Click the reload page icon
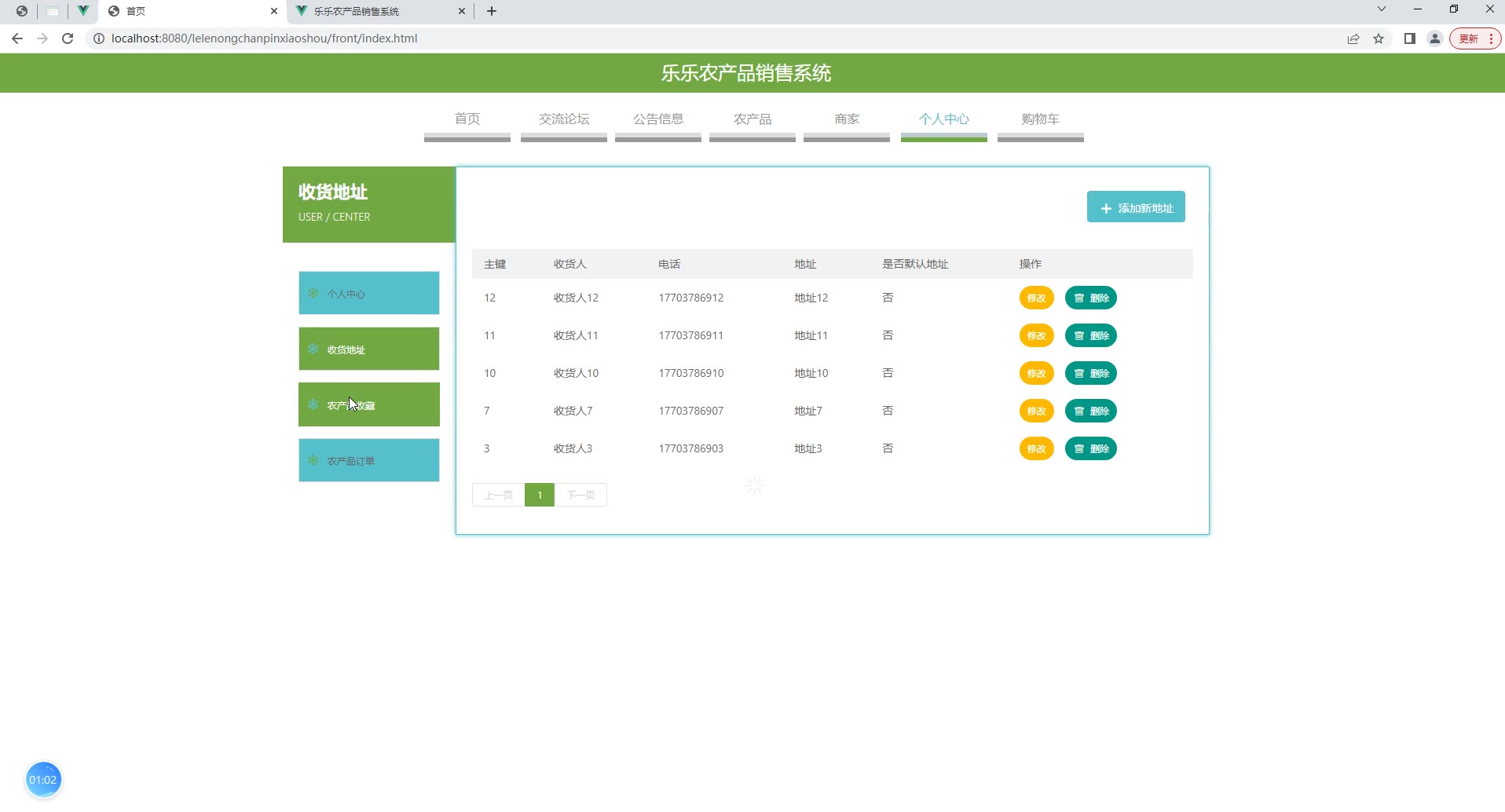Image resolution: width=1505 pixels, height=812 pixels. [68, 38]
